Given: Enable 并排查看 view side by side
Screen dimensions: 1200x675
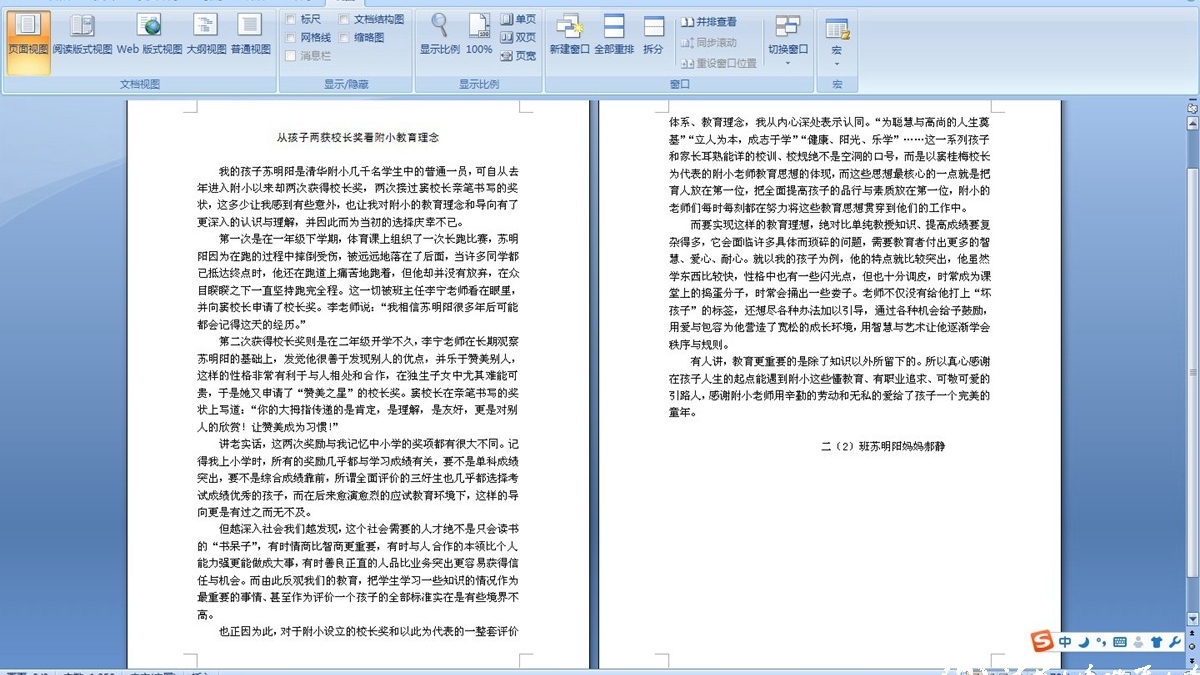Looking at the screenshot, I should (x=709, y=22).
